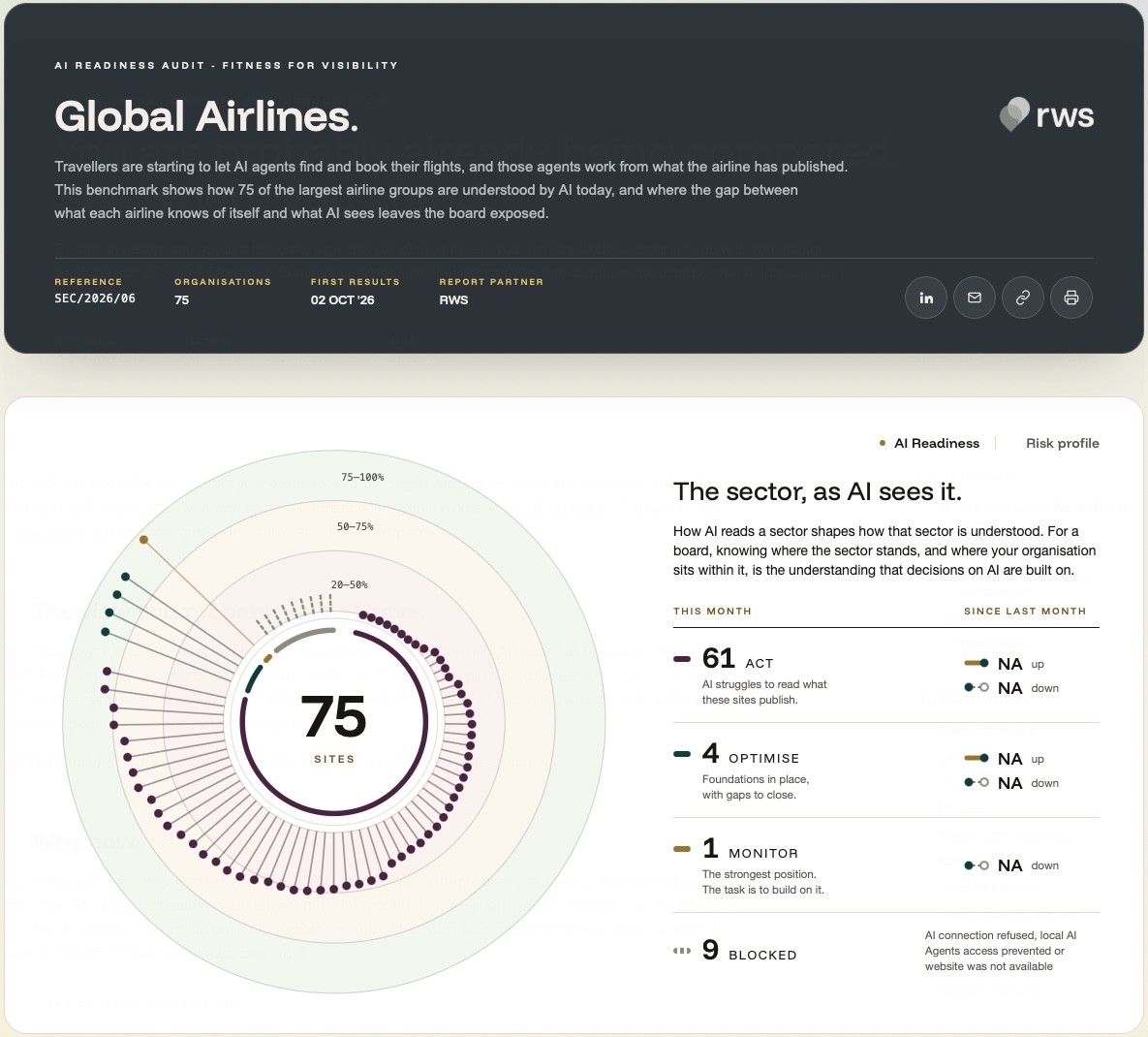The height and width of the screenshot is (1037, 1148).
Task: Click the SINCE LAST MONTH column header
Action: [1025, 611]
